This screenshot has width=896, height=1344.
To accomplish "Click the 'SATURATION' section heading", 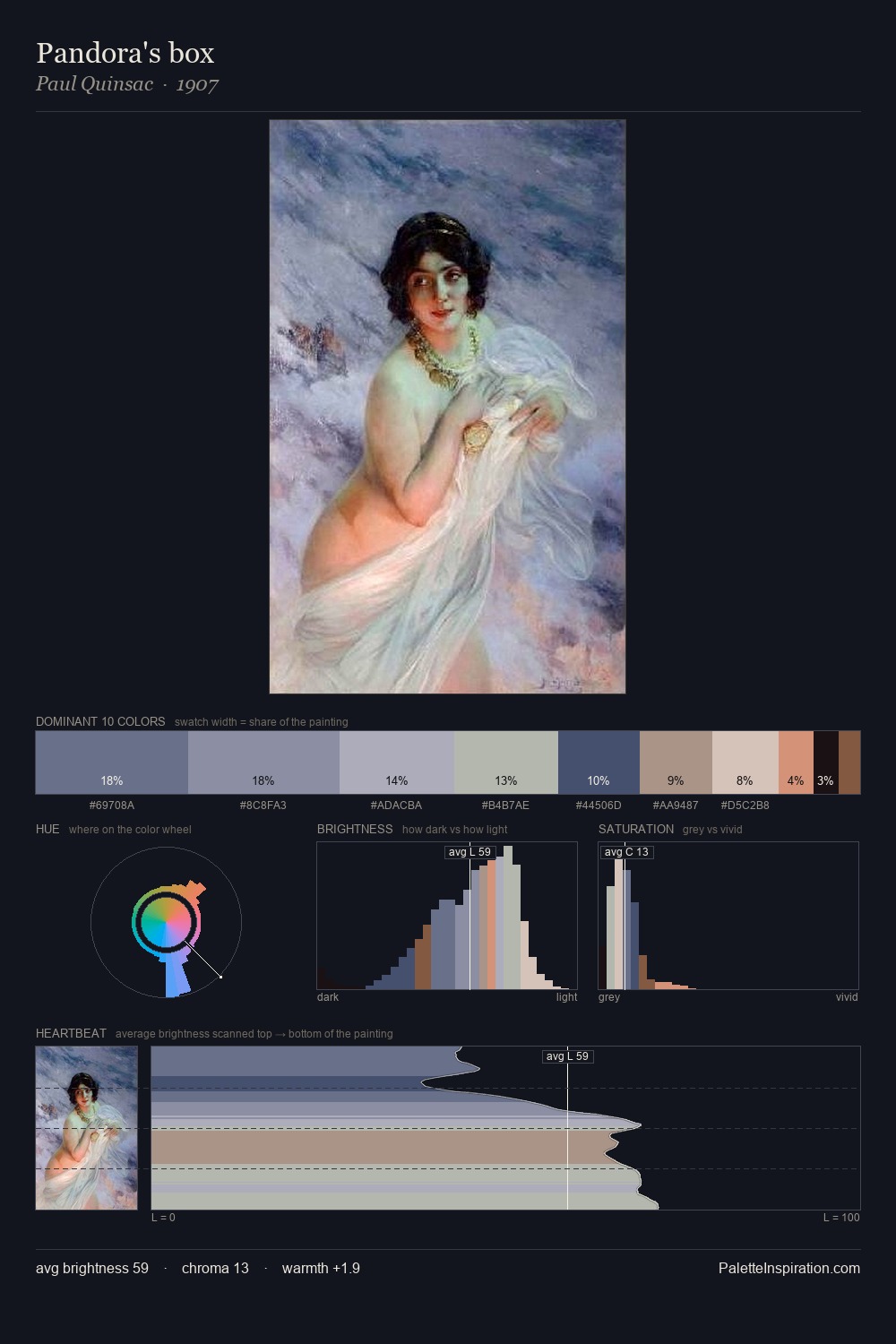I will (636, 829).
